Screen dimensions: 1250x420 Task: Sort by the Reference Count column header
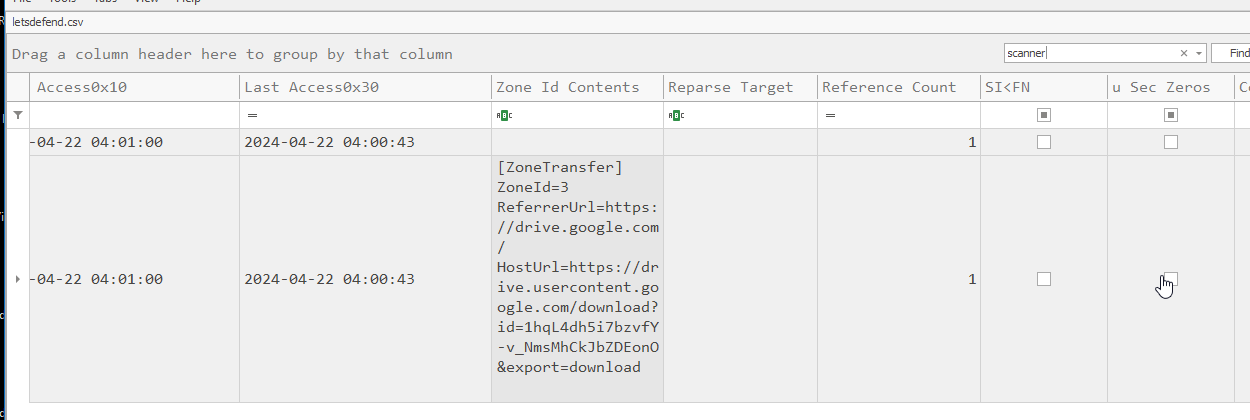pos(889,87)
